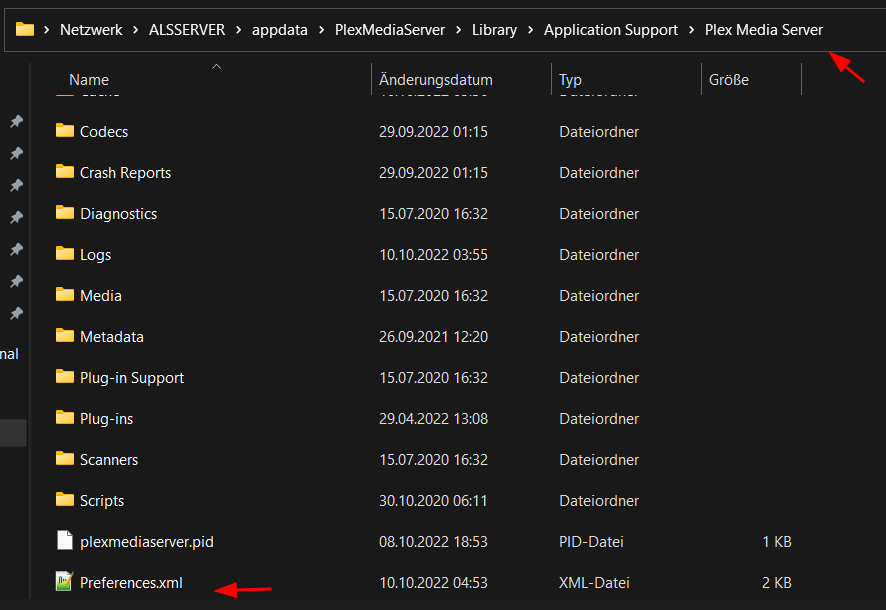Select the Plug-ins folder icon
The height and width of the screenshot is (610, 886).
65,418
